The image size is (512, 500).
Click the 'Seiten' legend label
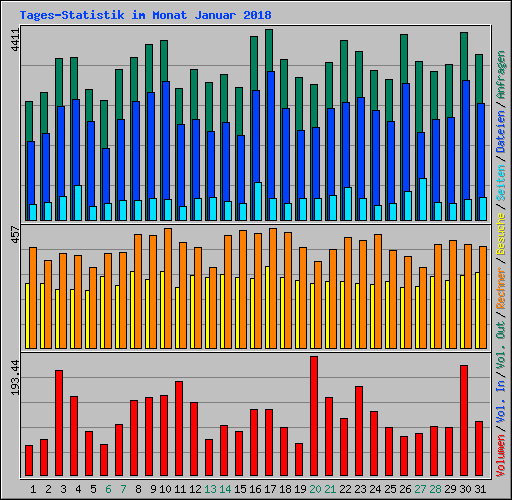point(501,183)
